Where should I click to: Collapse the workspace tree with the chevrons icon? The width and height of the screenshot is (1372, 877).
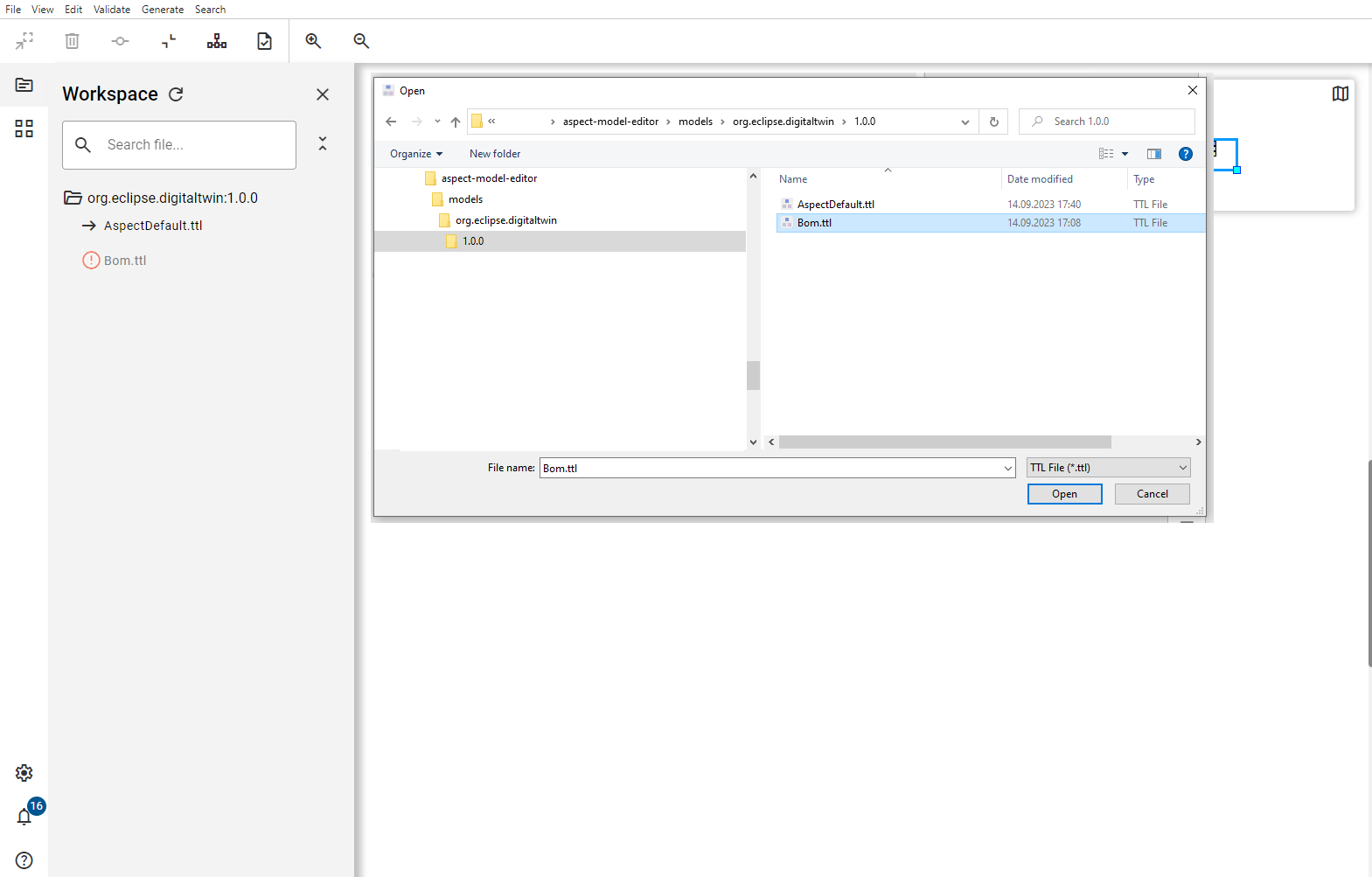point(323,144)
